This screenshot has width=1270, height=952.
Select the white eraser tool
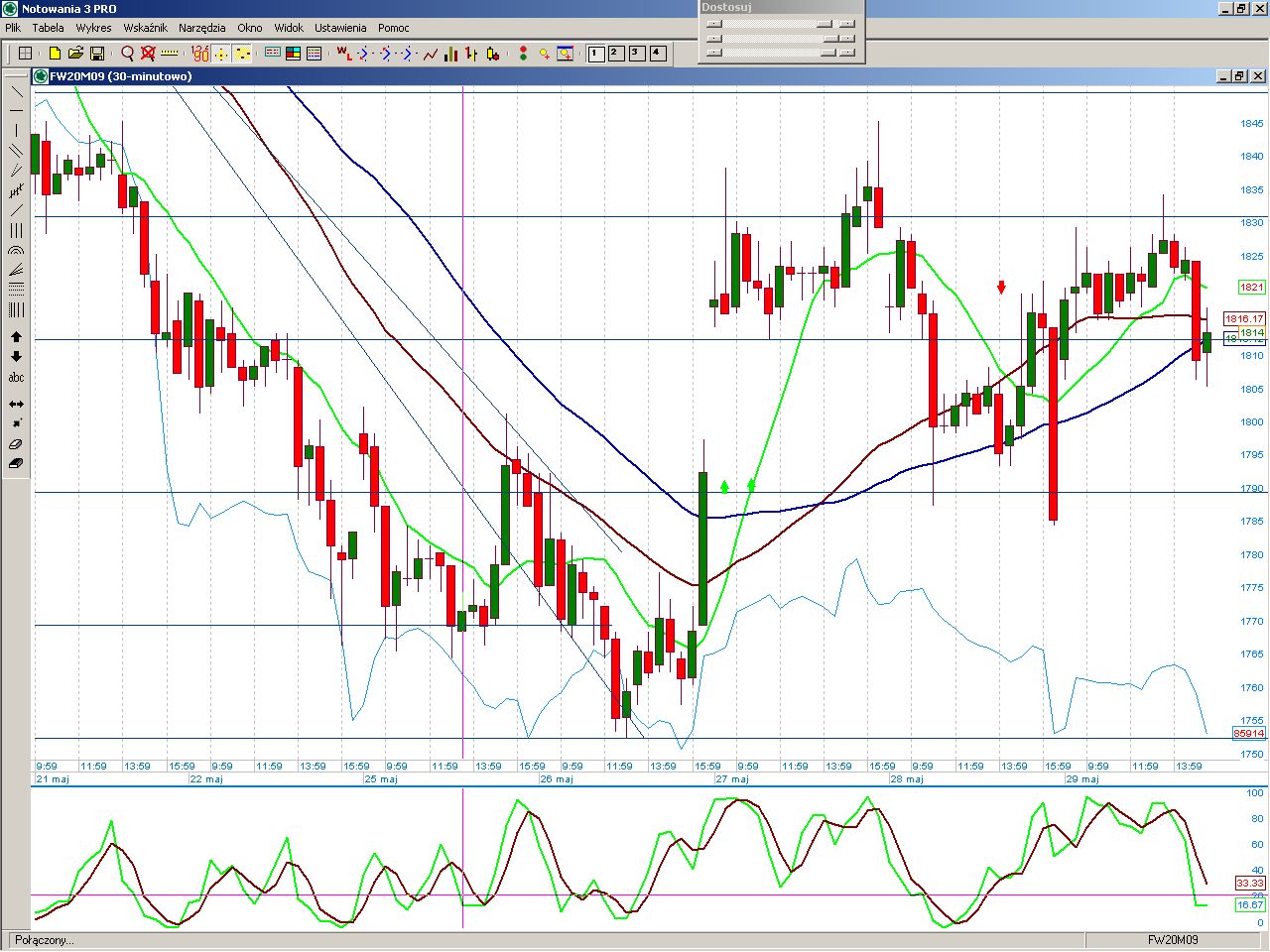[x=16, y=443]
